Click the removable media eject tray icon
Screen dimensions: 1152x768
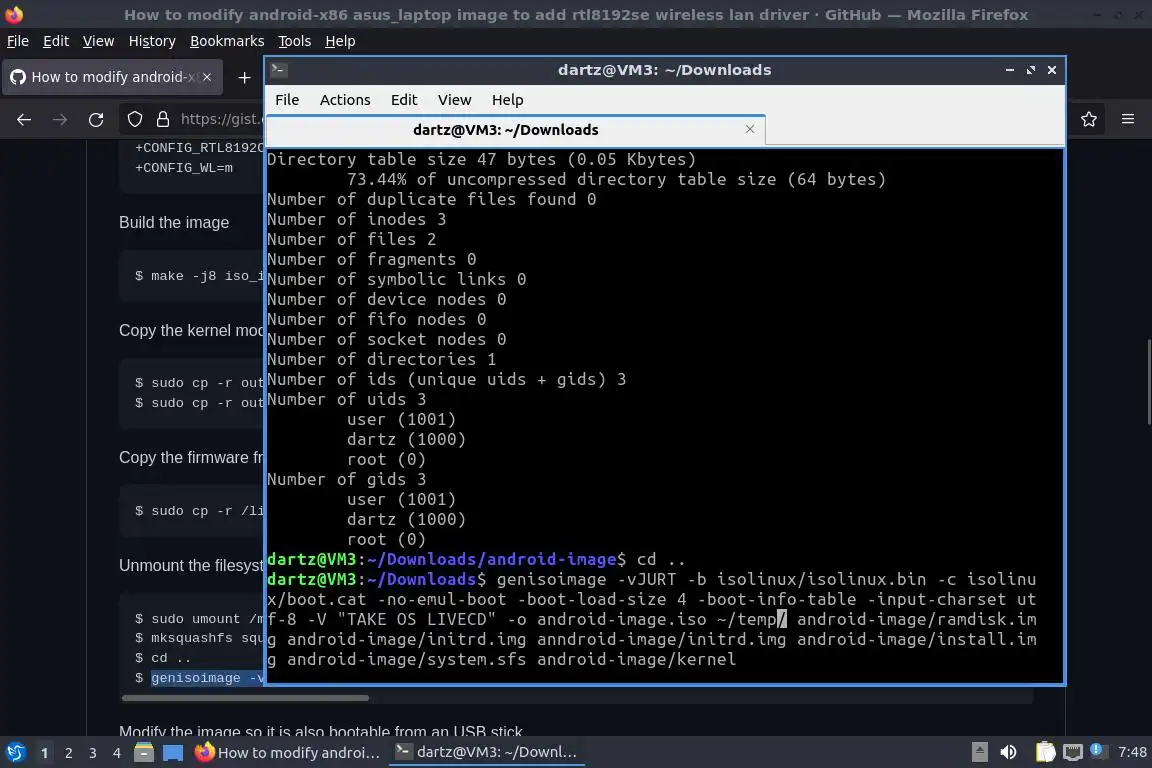click(979, 752)
